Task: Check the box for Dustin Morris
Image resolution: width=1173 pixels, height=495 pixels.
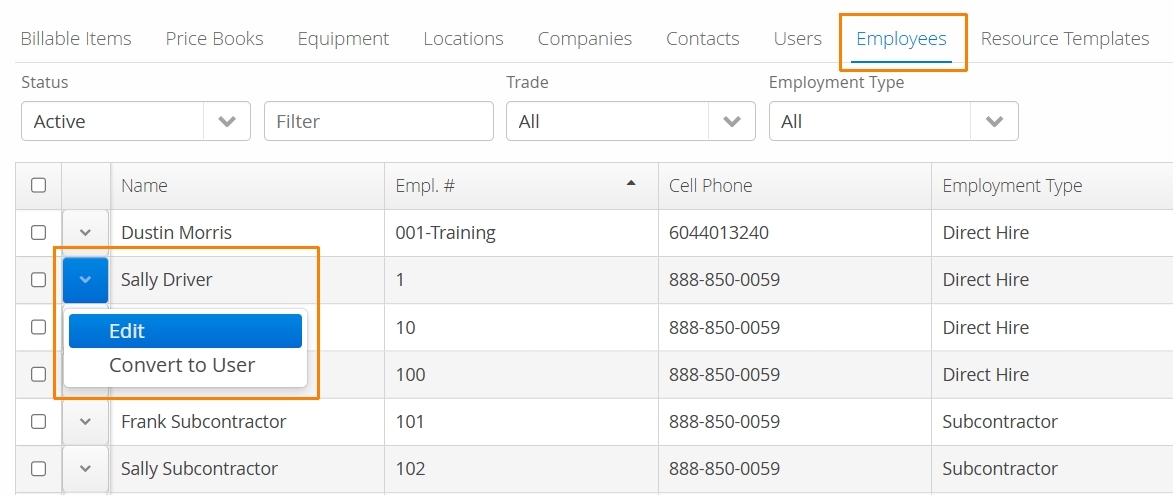Action: click(x=38, y=233)
